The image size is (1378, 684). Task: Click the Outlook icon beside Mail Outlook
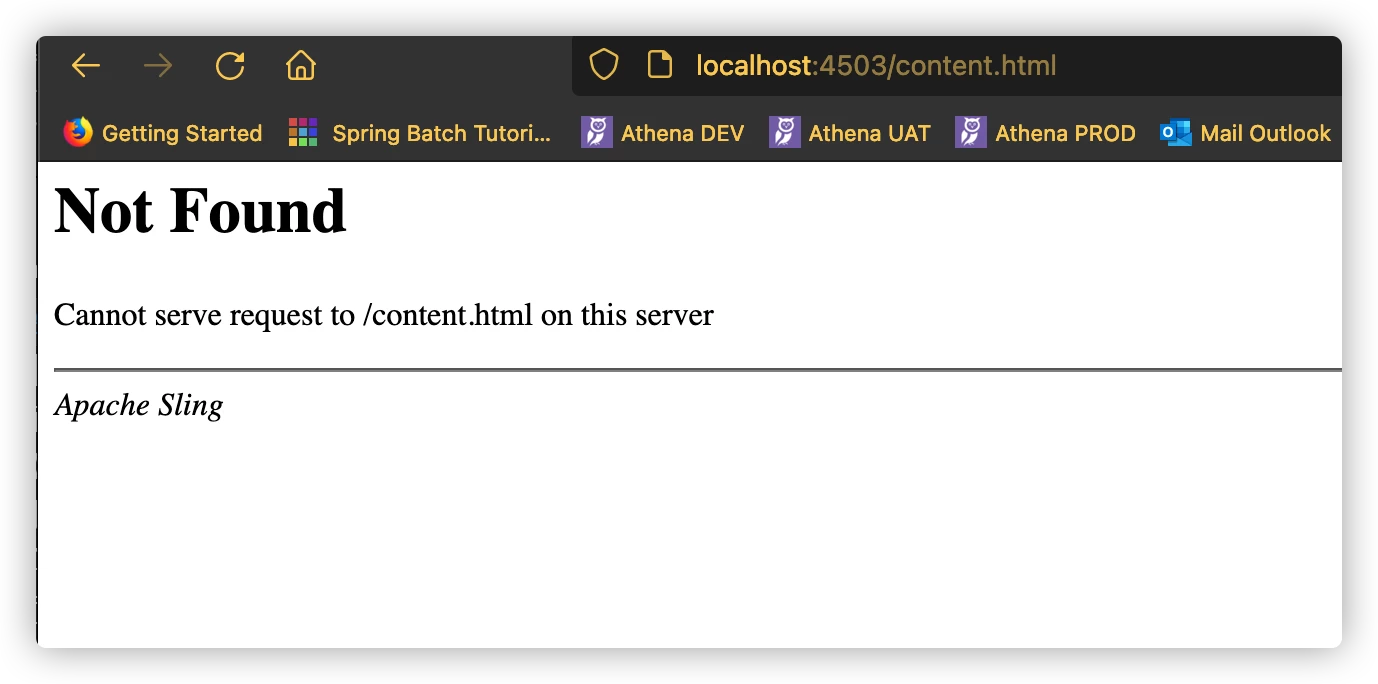tap(1176, 132)
